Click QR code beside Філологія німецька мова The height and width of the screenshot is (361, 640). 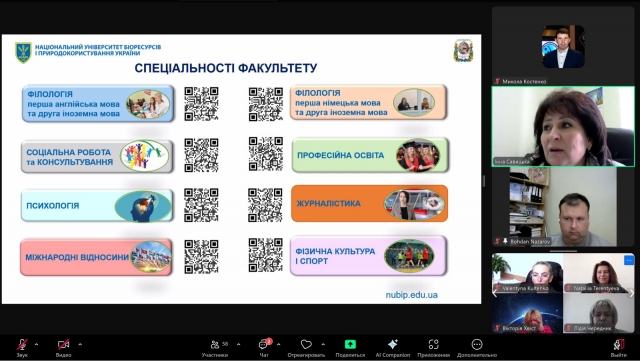(x=266, y=104)
